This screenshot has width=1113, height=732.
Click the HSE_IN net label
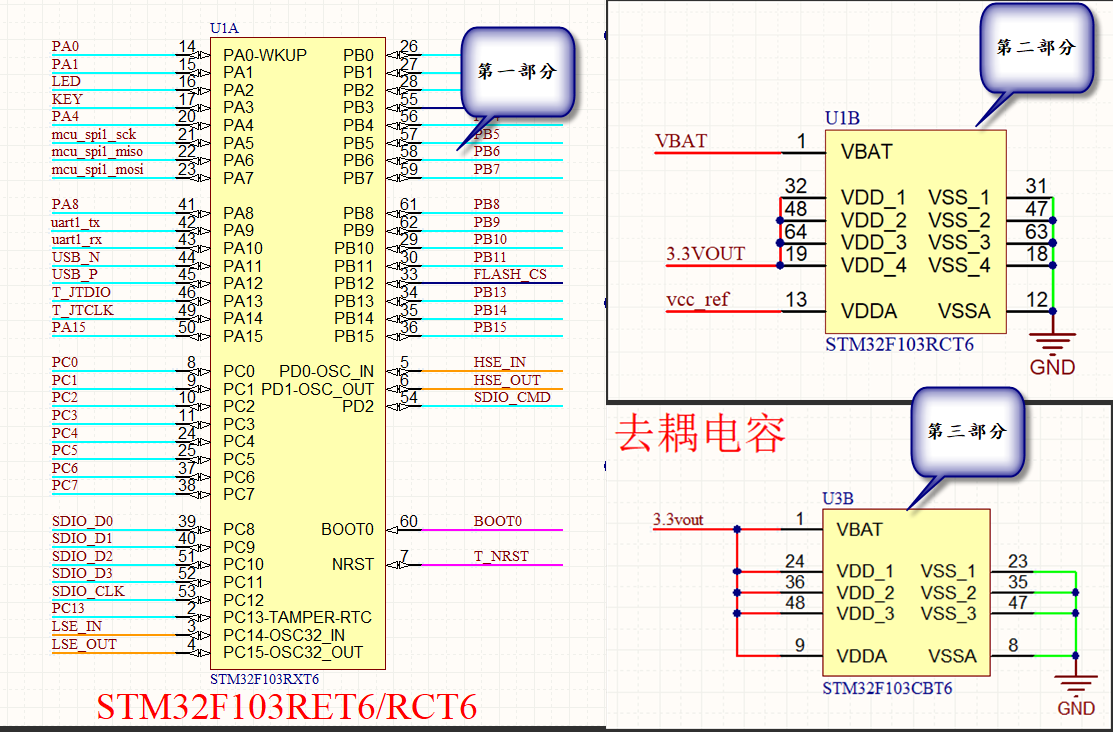[500, 363]
